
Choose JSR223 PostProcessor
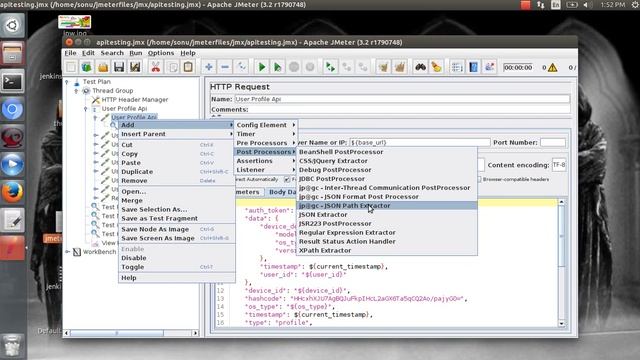(387, 224)
